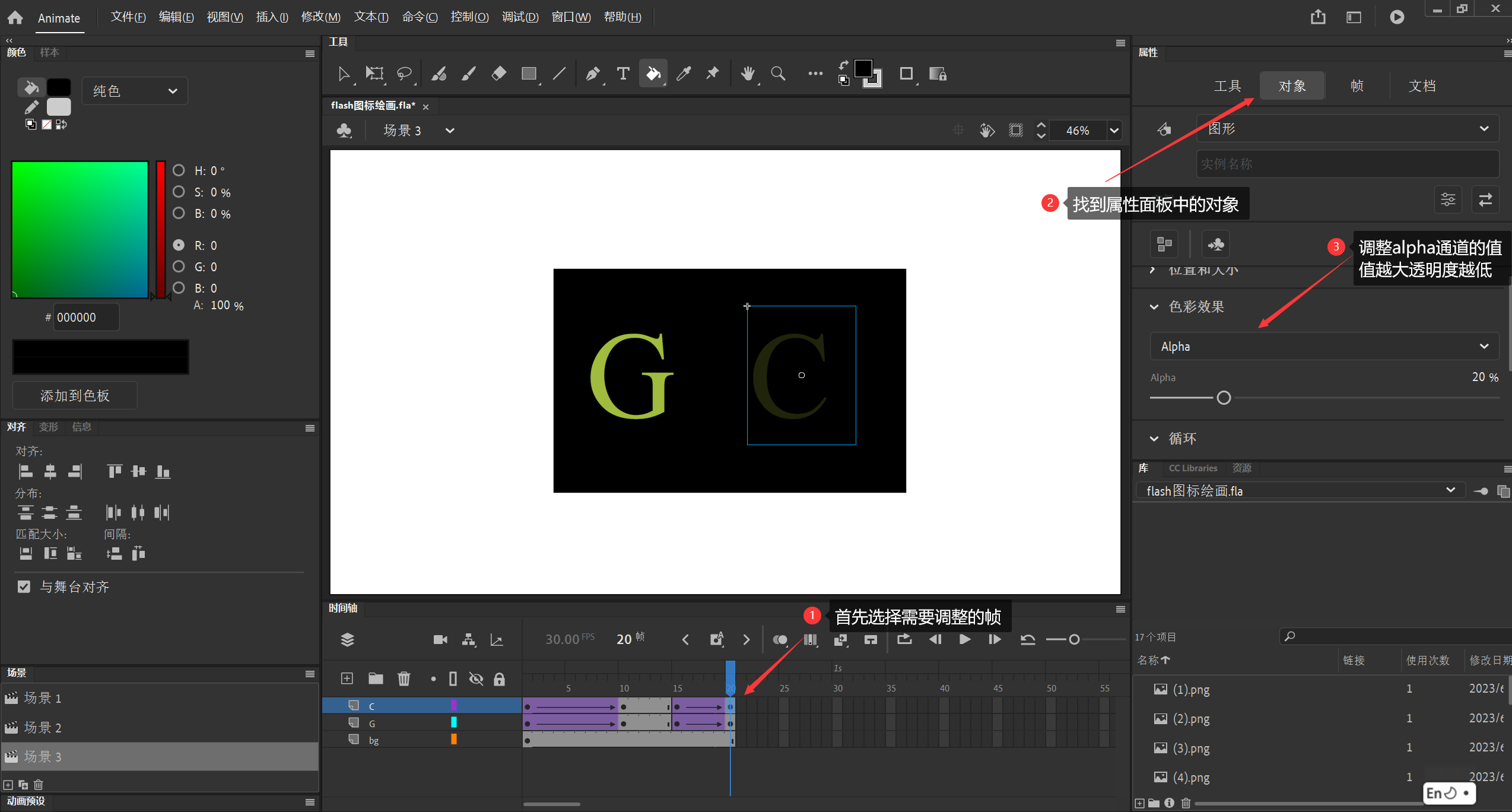Select the Free Transform tool
The image size is (1512, 812).
point(374,74)
